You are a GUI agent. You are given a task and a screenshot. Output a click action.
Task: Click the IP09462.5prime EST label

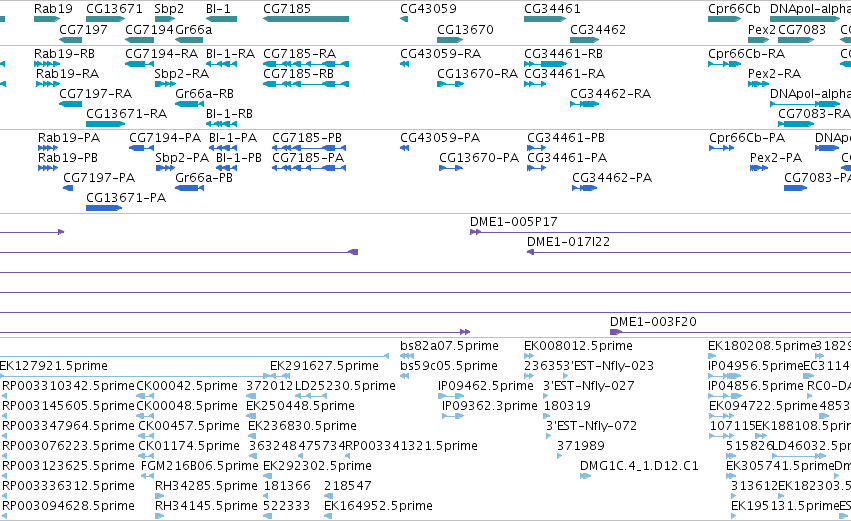pyautogui.click(x=486, y=386)
